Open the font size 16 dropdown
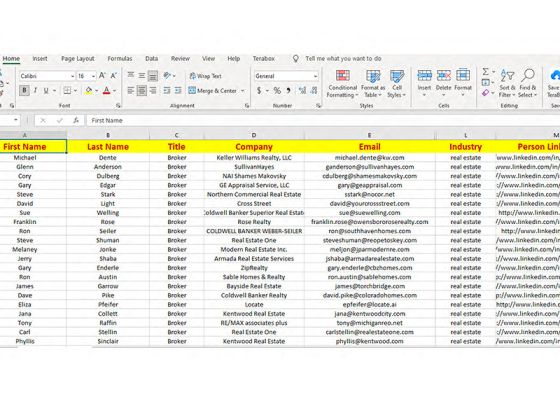The height and width of the screenshot is (420, 560). coord(93,76)
